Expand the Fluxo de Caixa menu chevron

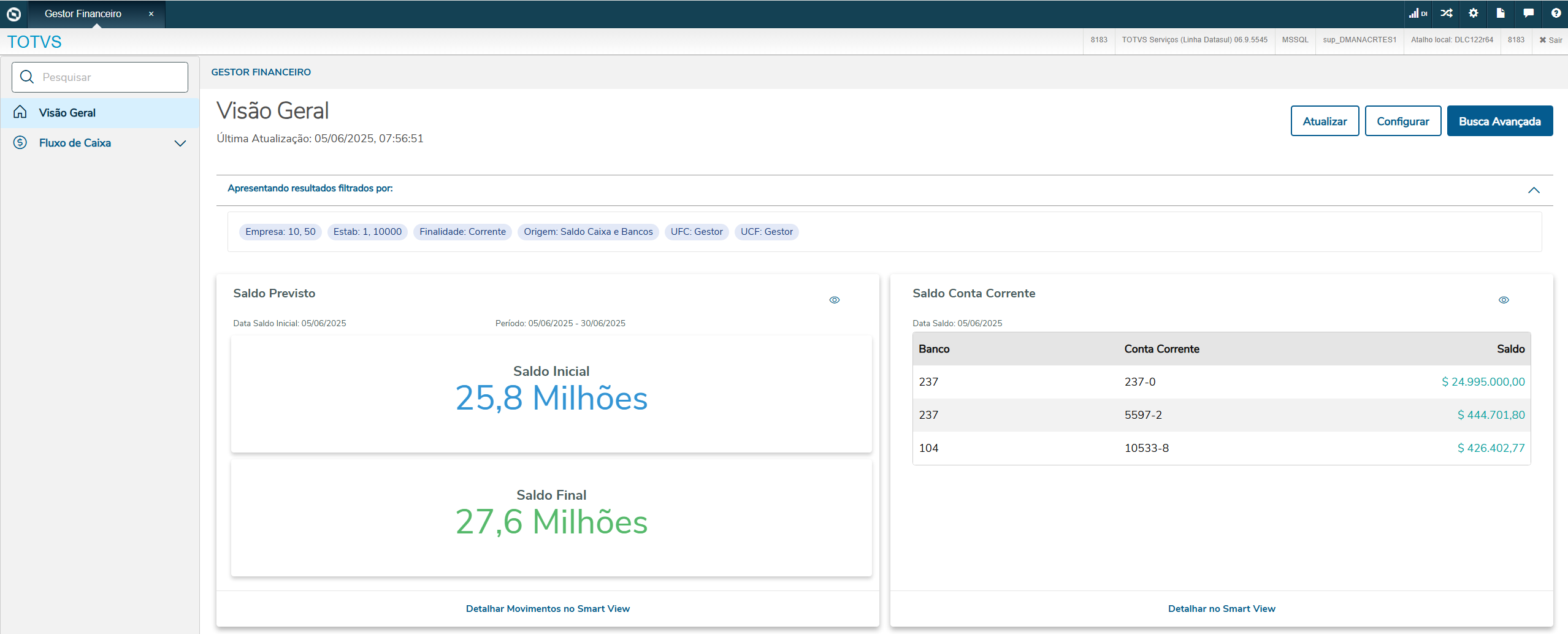pos(180,143)
